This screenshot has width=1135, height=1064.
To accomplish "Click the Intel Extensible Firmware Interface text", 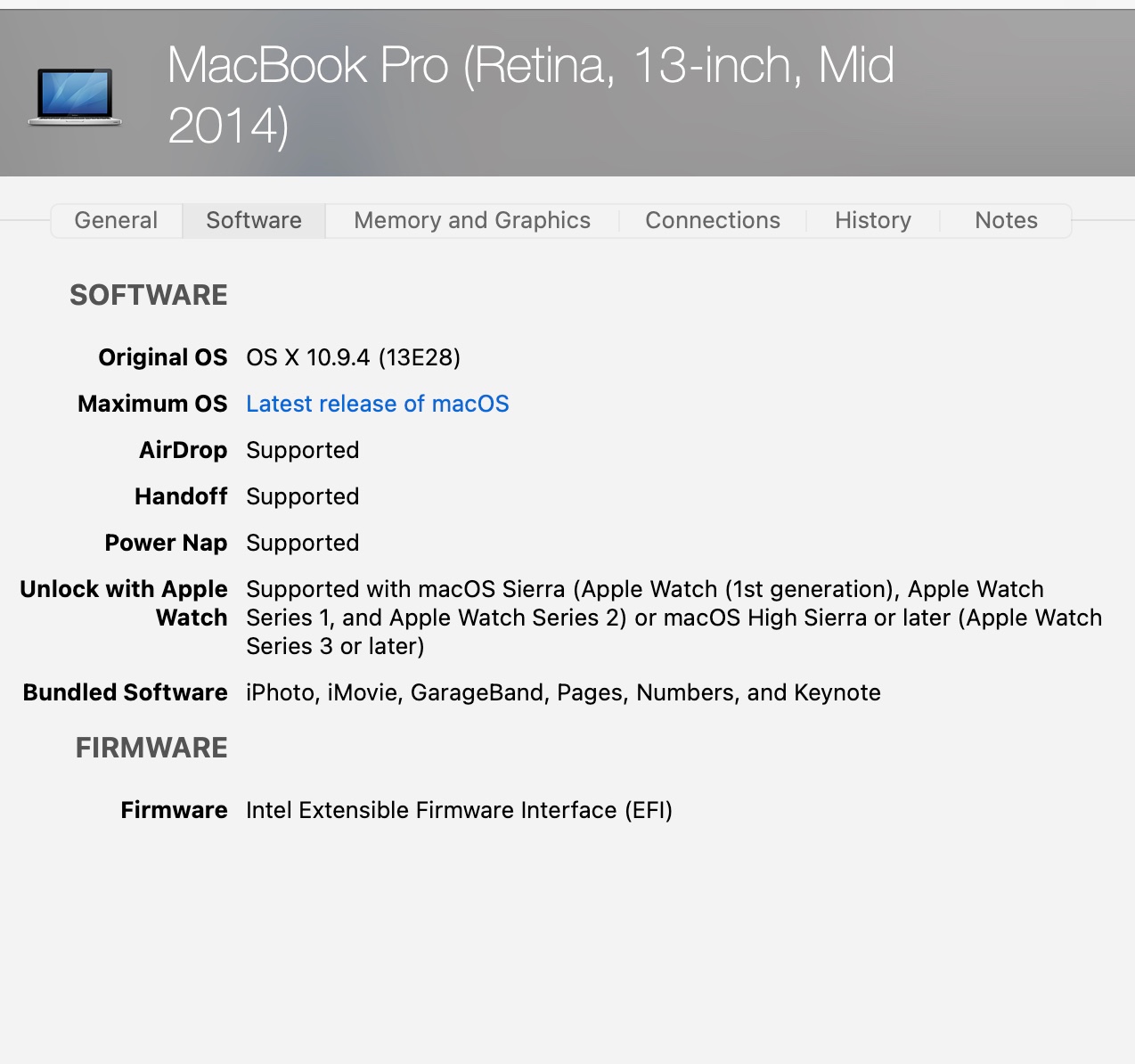I will 459,810.
